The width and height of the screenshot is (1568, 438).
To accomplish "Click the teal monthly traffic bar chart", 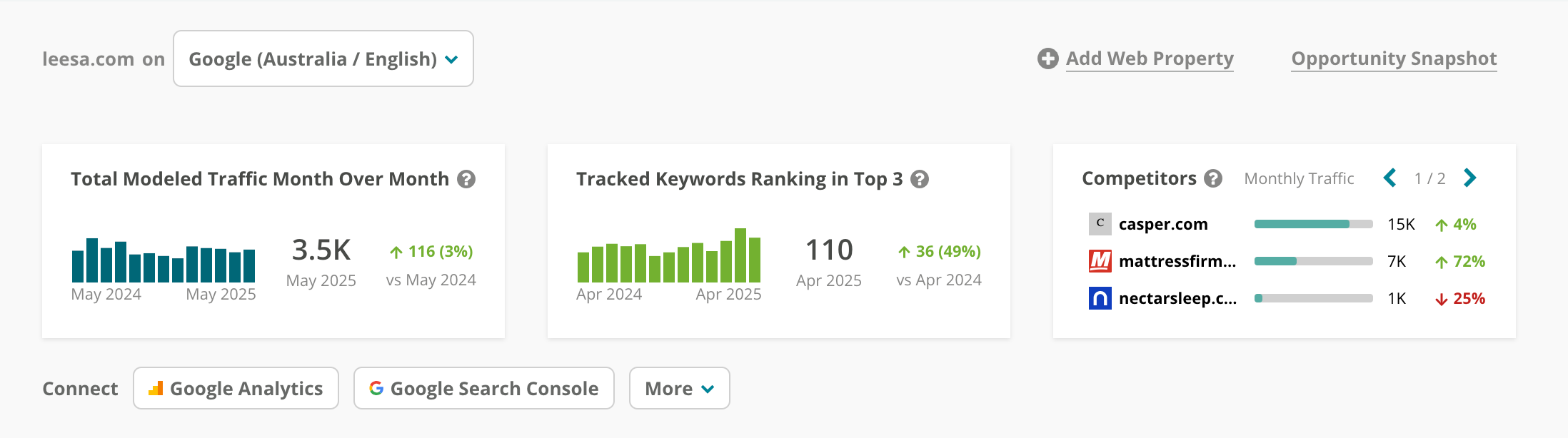I will (164, 260).
